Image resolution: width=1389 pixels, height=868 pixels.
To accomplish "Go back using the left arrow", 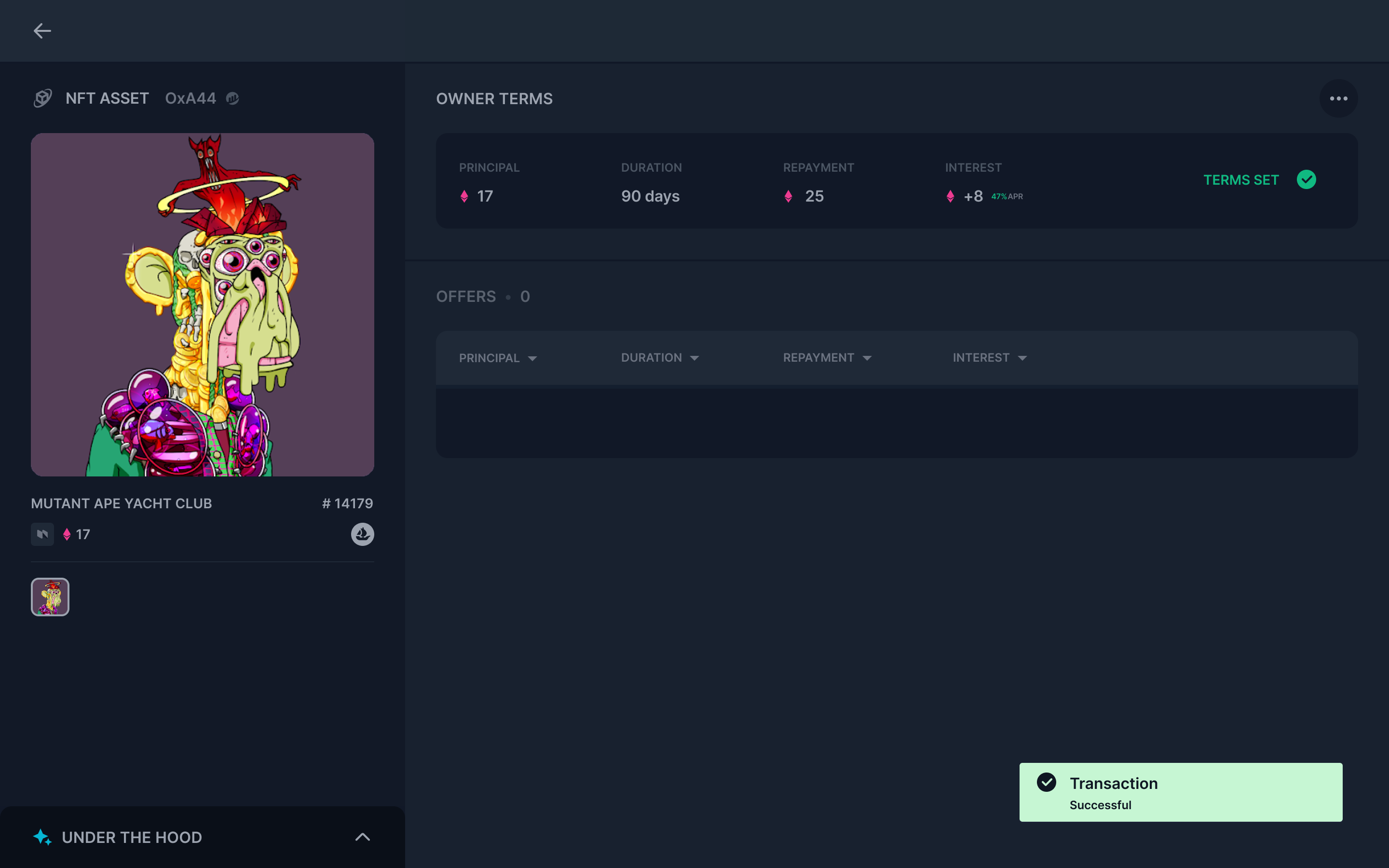I will click(x=42, y=31).
